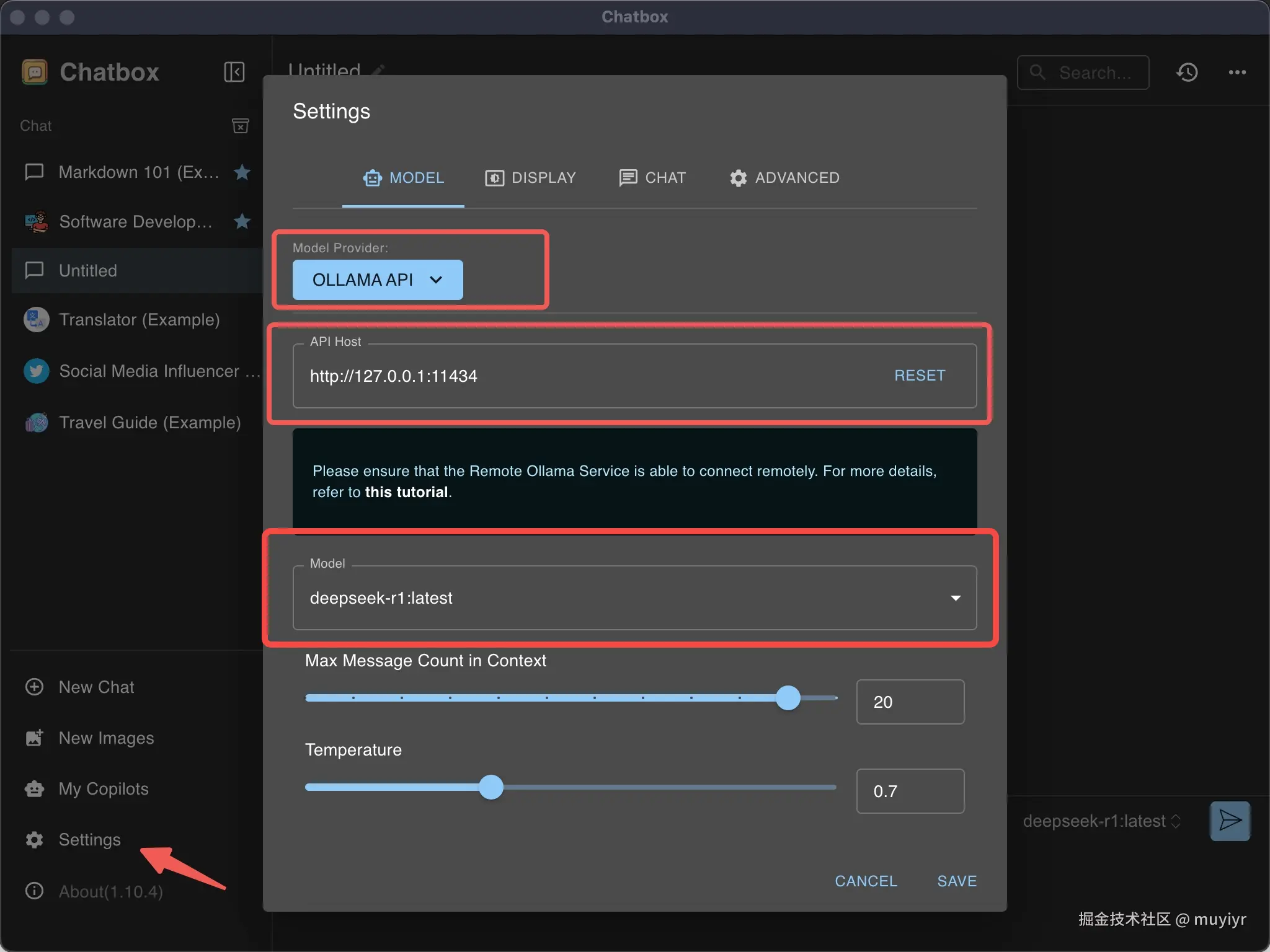Open the 'this tutorial' link
Image resolution: width=1270 pixels, height=952 pixels.
point(406,492)
